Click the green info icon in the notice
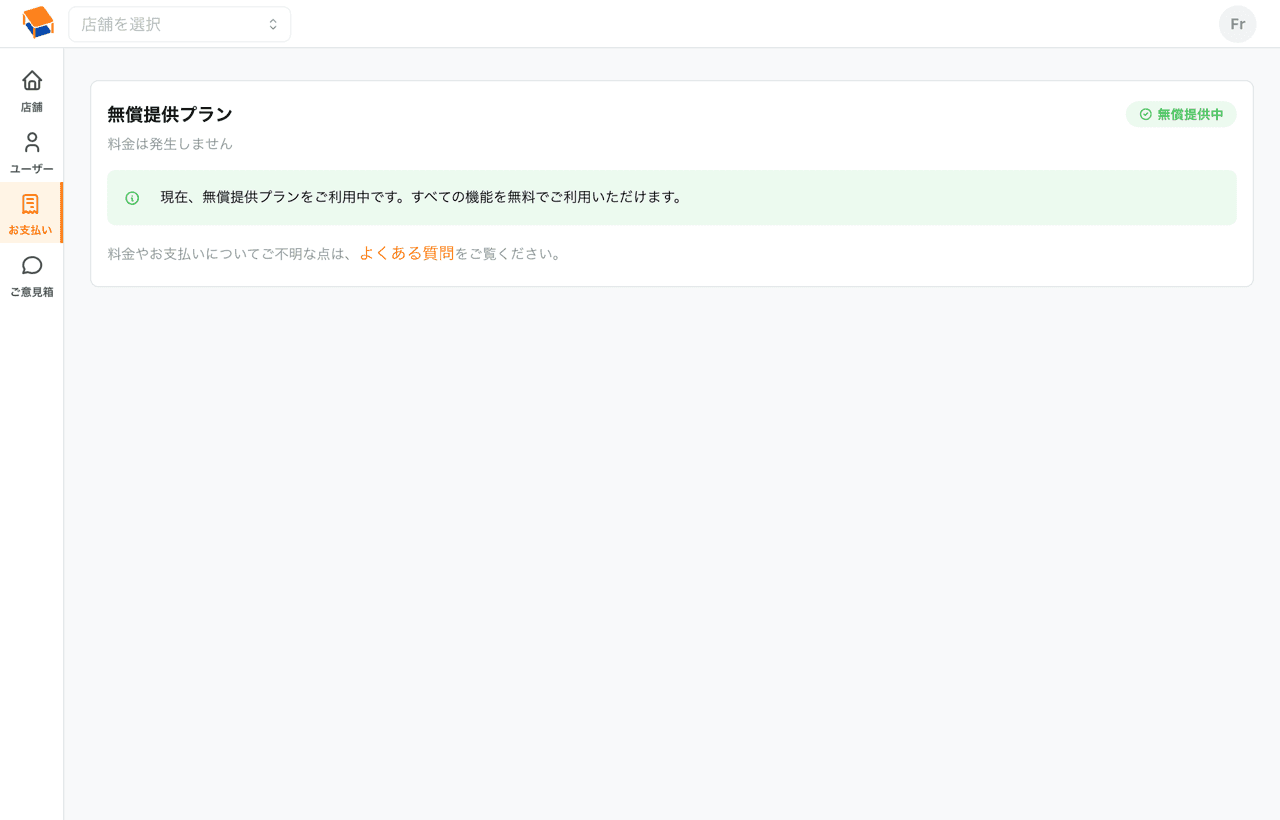The image size is (1280, 820). (132, 198)
